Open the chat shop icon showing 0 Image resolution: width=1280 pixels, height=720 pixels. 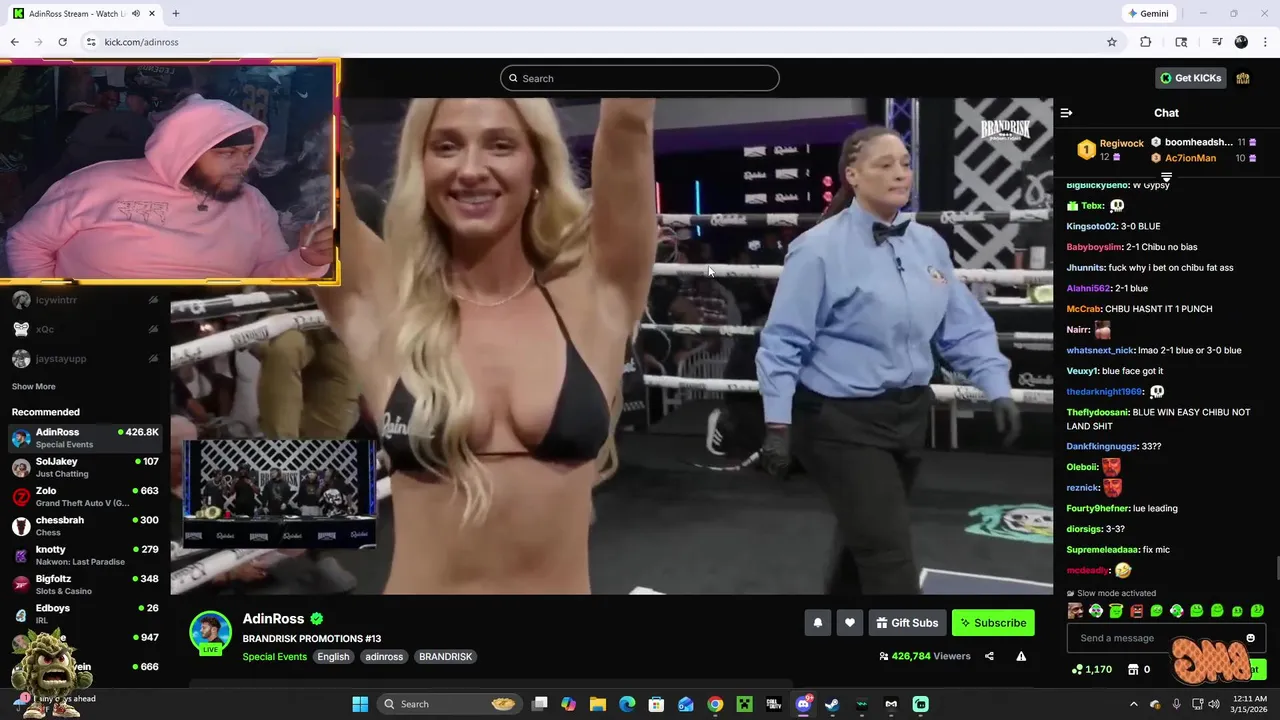[1138, 669]
